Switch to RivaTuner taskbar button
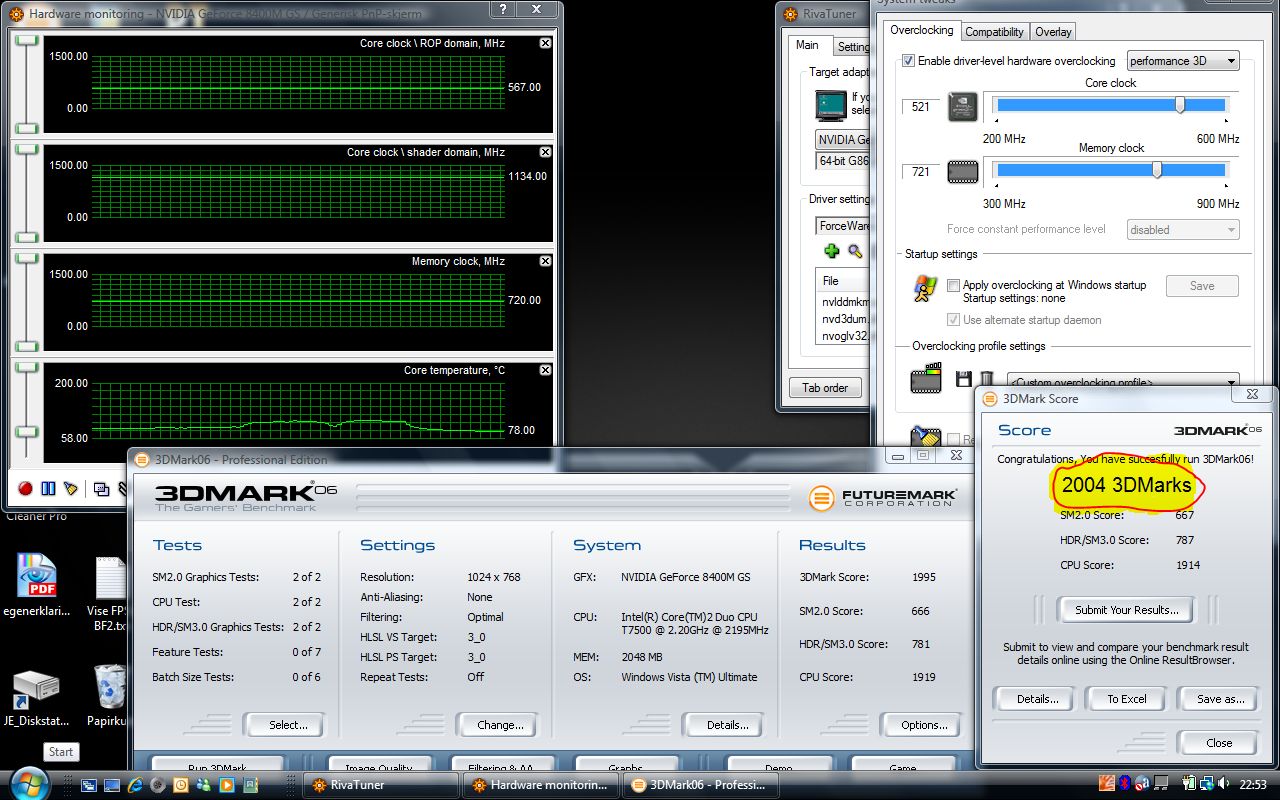1280x800 pixels. (382, 785)
